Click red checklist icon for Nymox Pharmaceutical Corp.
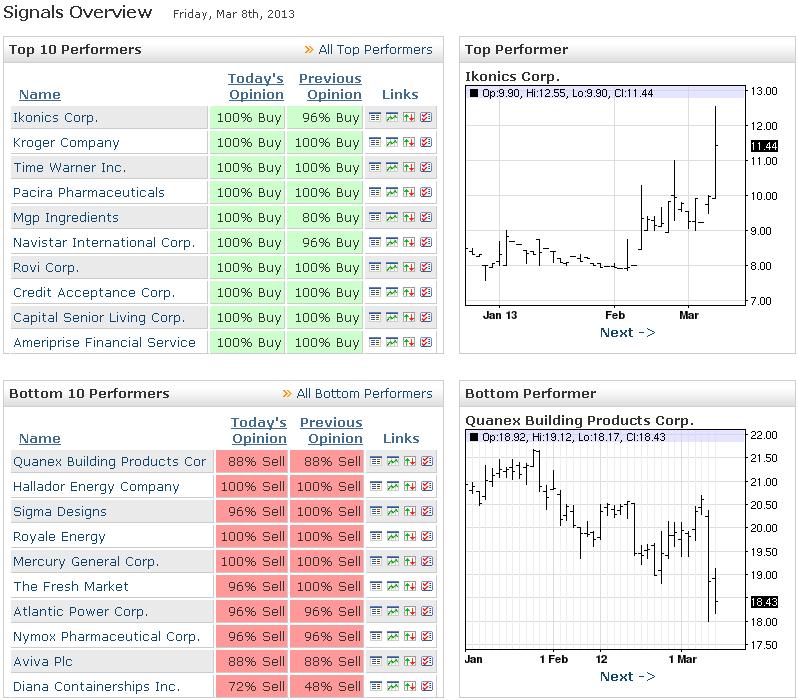 point(427,636)
